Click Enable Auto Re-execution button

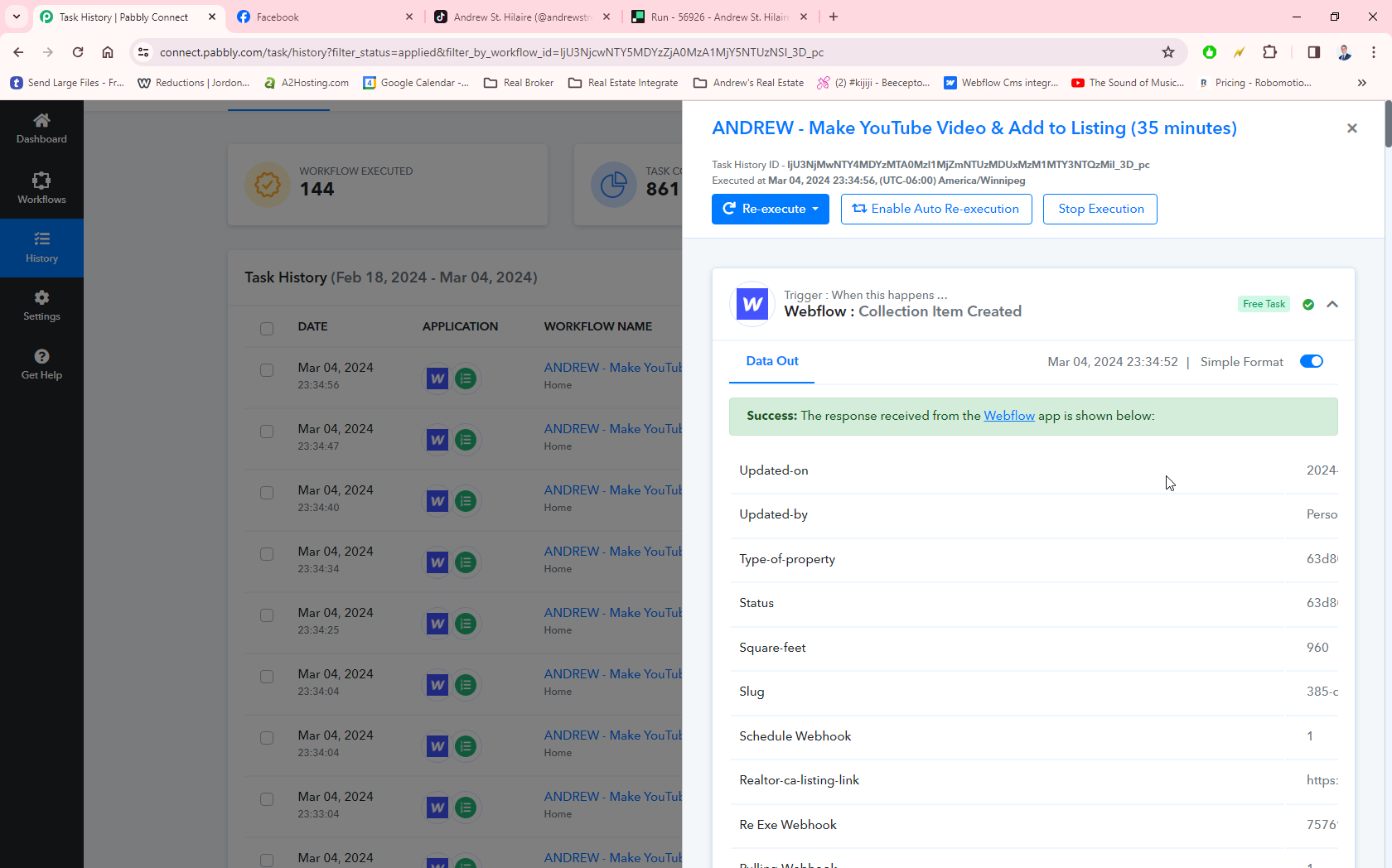[936, 209]
